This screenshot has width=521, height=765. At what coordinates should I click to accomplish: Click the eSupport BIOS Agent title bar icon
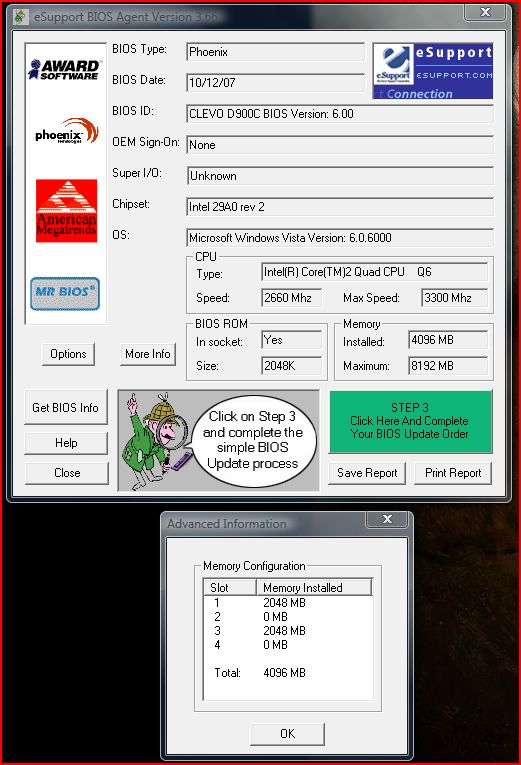pos(20,17)
